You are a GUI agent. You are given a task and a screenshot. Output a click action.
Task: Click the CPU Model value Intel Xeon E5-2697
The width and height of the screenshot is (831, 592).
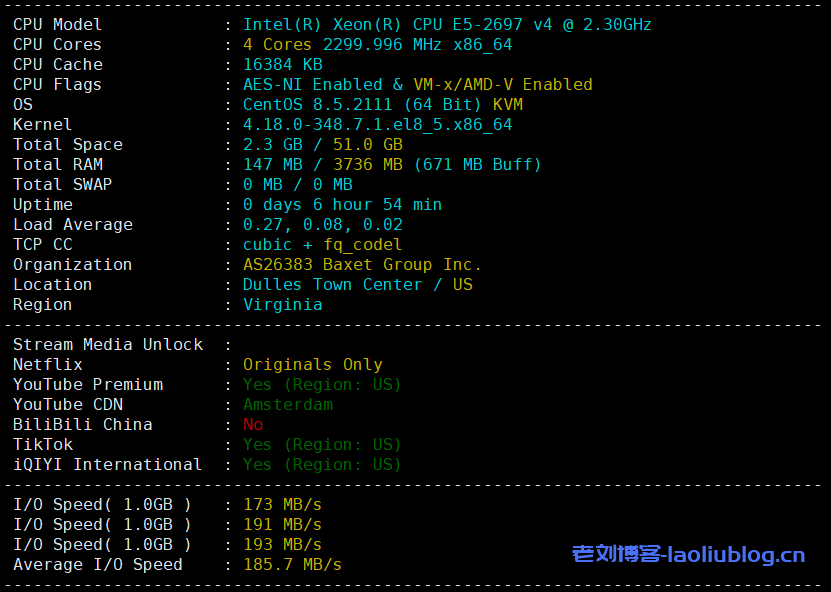447,24
